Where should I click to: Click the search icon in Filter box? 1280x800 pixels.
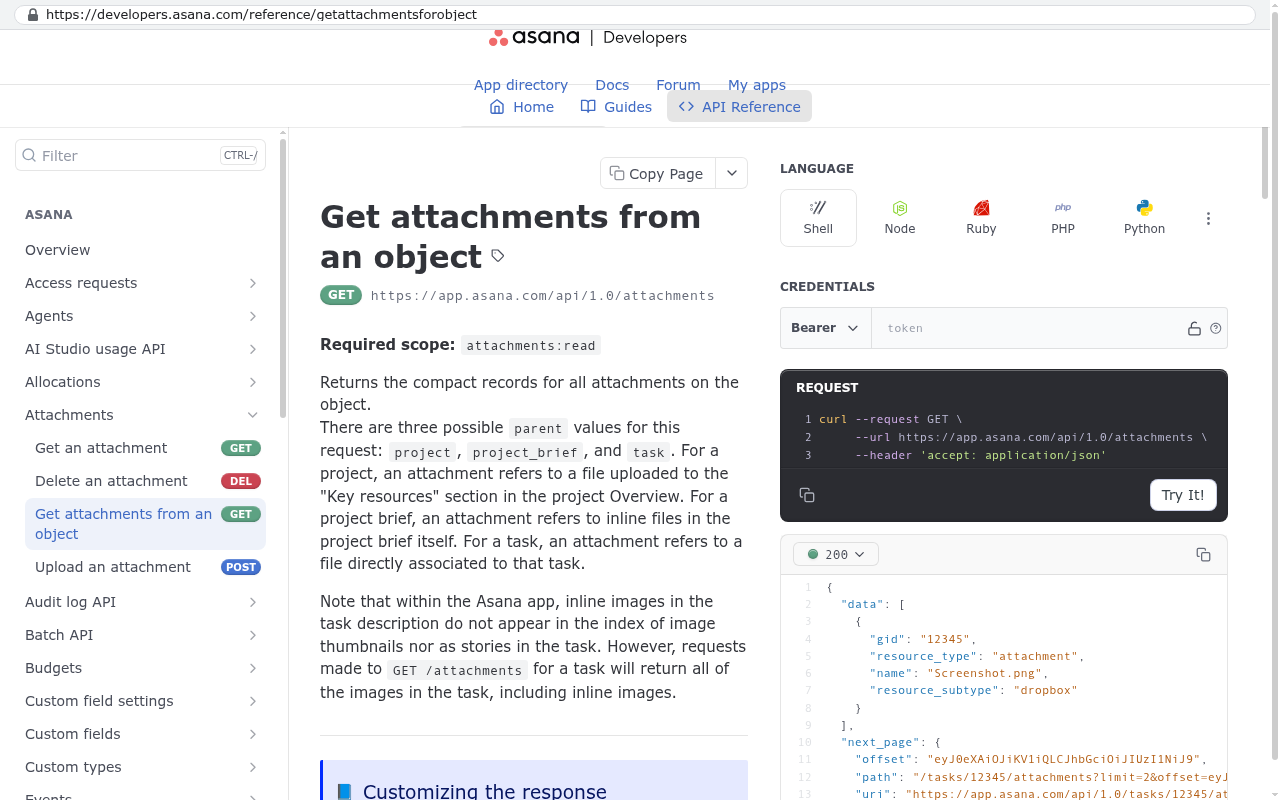point(28,155)
